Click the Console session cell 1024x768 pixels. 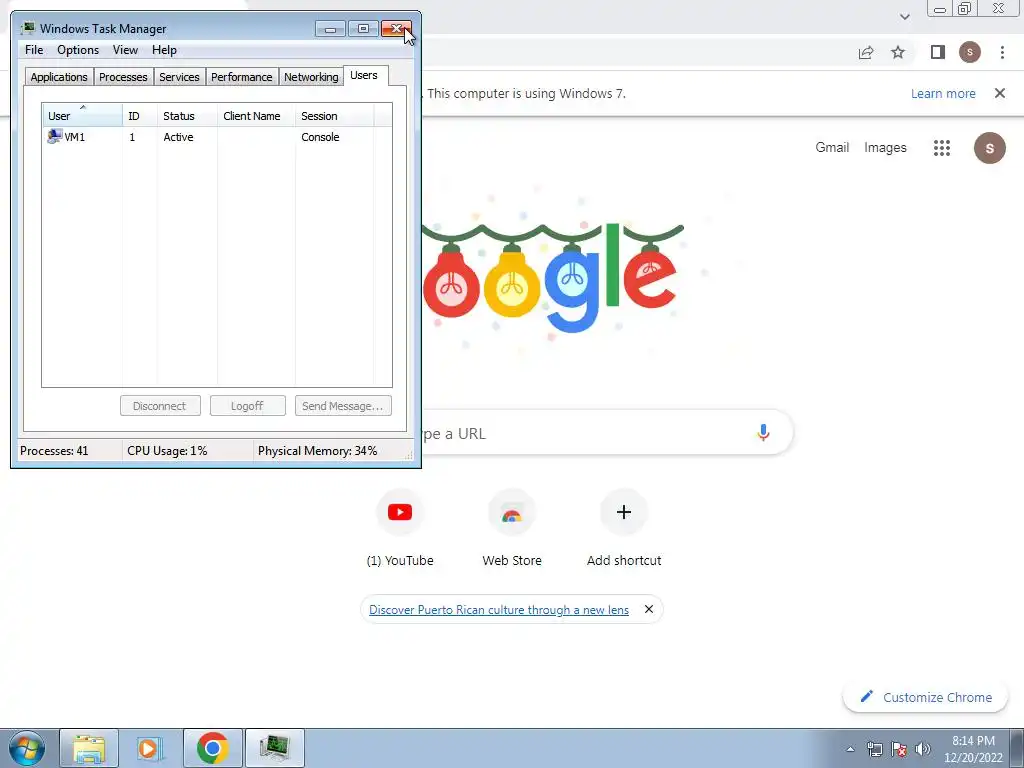pyautogui.click(x=320, y=137)
